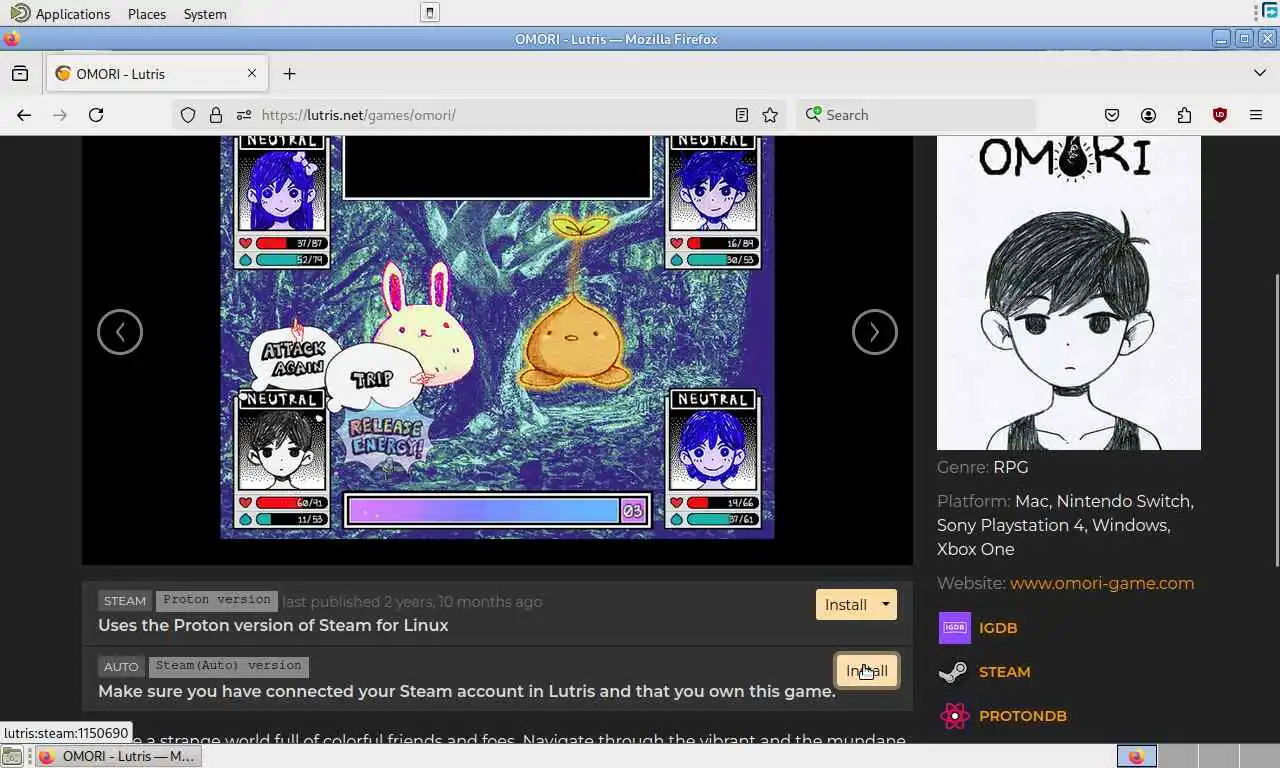
Task: Click the STEAM runner badge
Action: (x=125, y=601)
